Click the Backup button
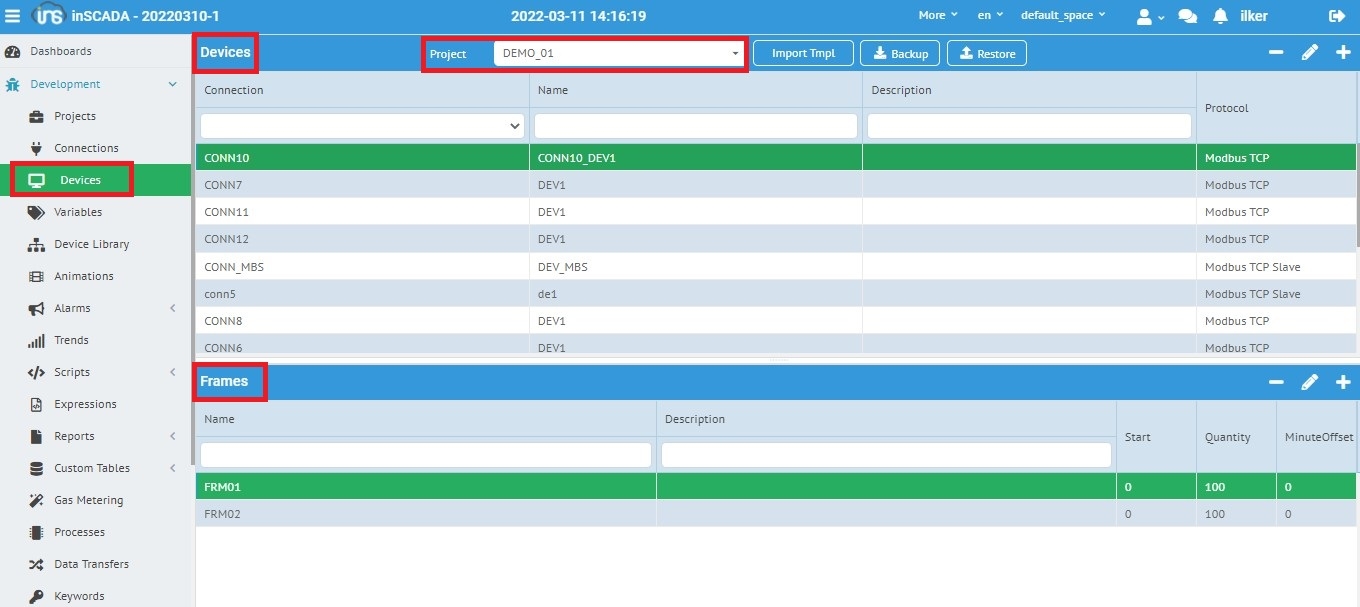This screenshot has width=1360, height=607. click(x=900, y=54)
